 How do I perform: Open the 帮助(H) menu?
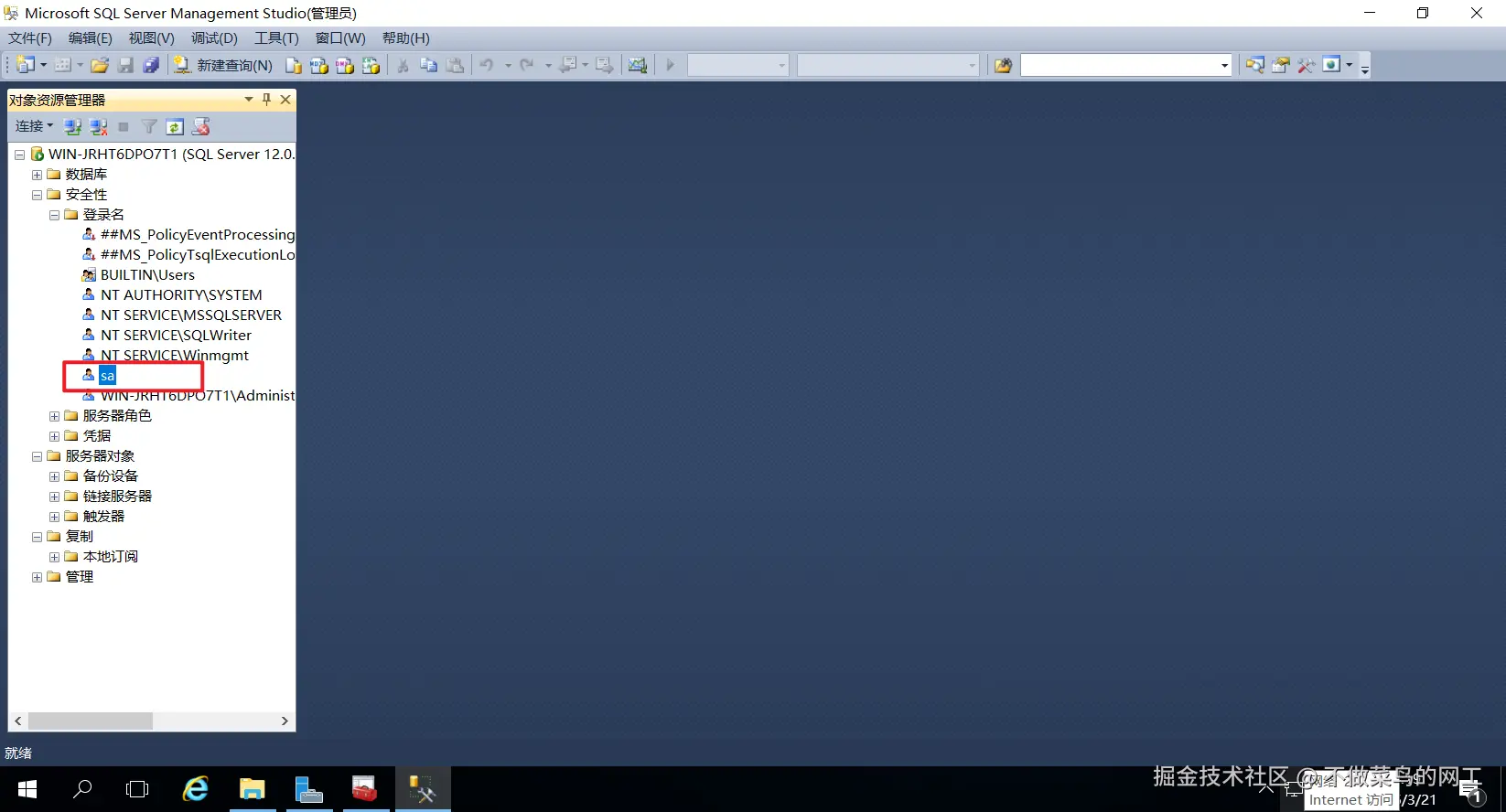tap(405, 38)
